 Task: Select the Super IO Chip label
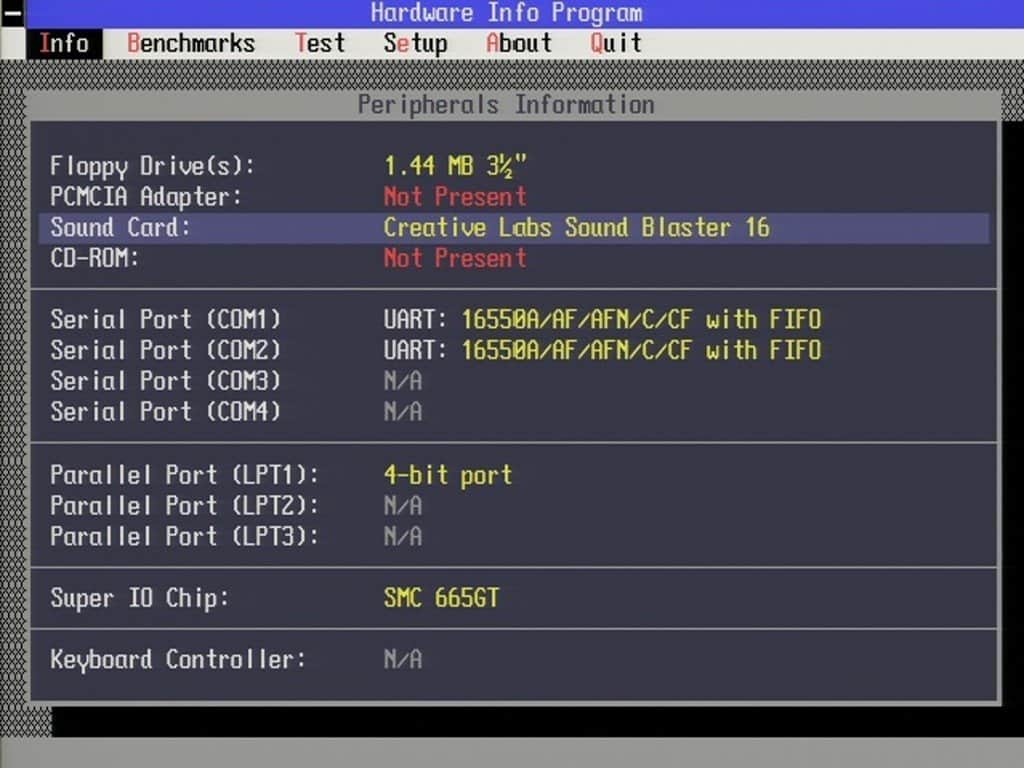(x=140, y=598)
